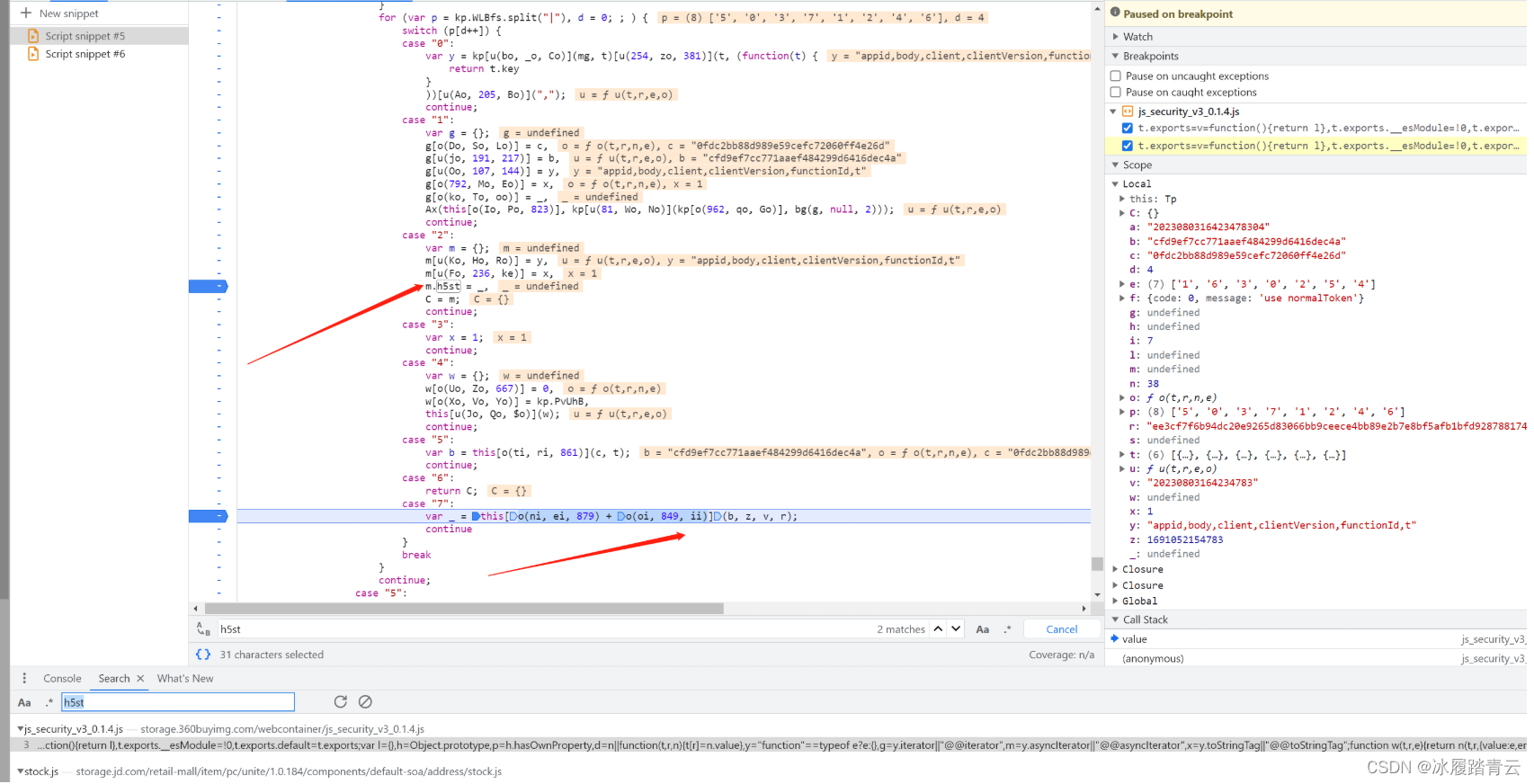Toggle match case in Search drawer

coord(24,703)
